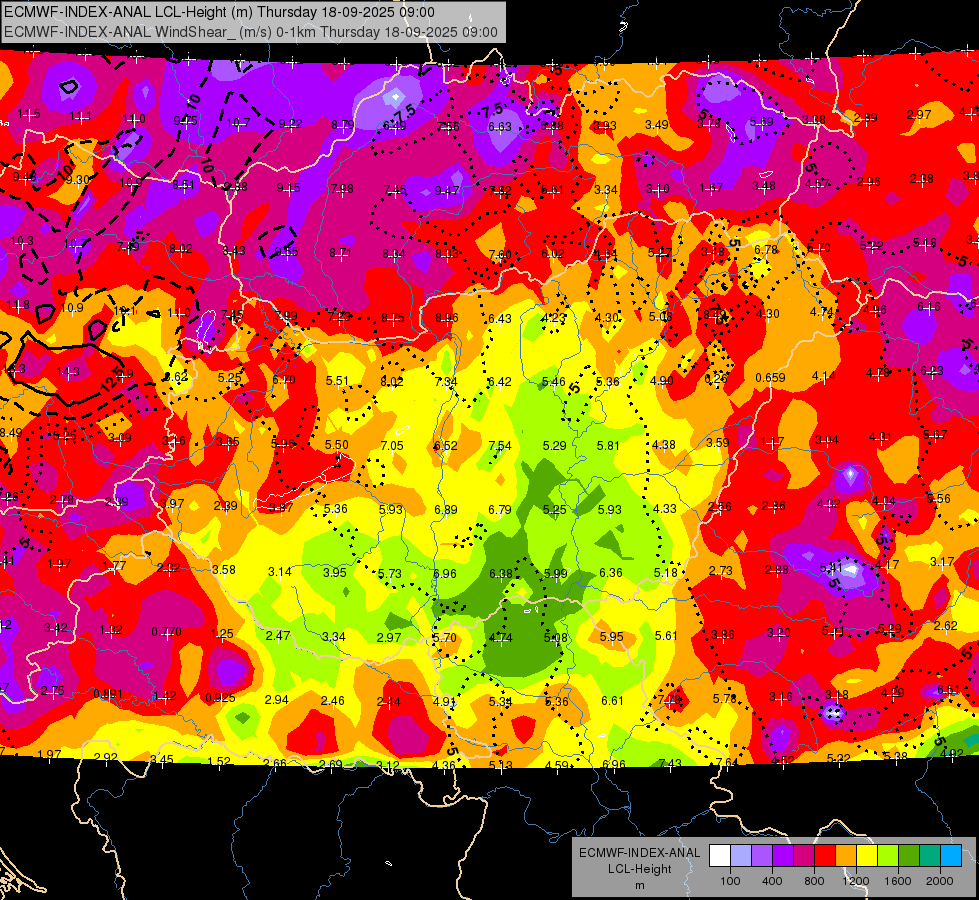Click the grid value 3.59

coord(717,442)
